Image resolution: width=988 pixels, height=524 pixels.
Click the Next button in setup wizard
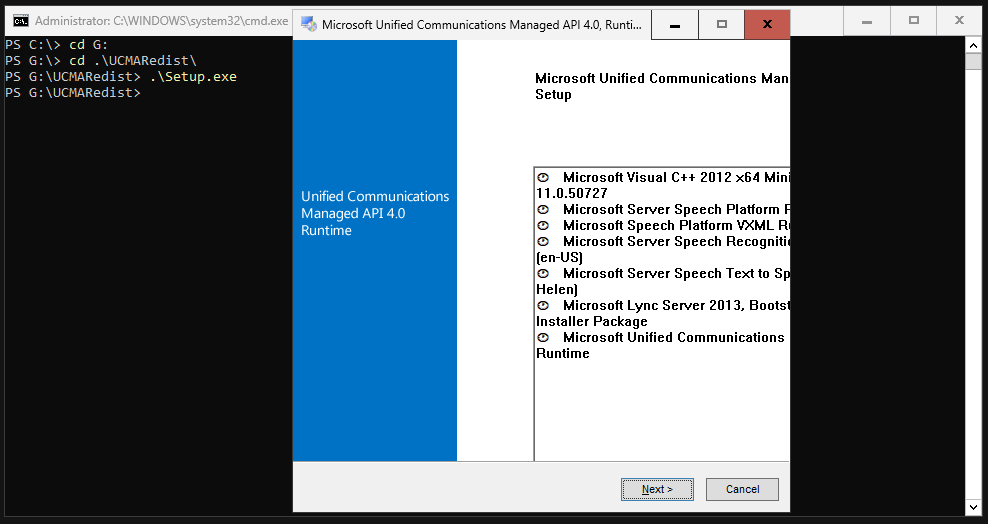(x=657, y=489)
